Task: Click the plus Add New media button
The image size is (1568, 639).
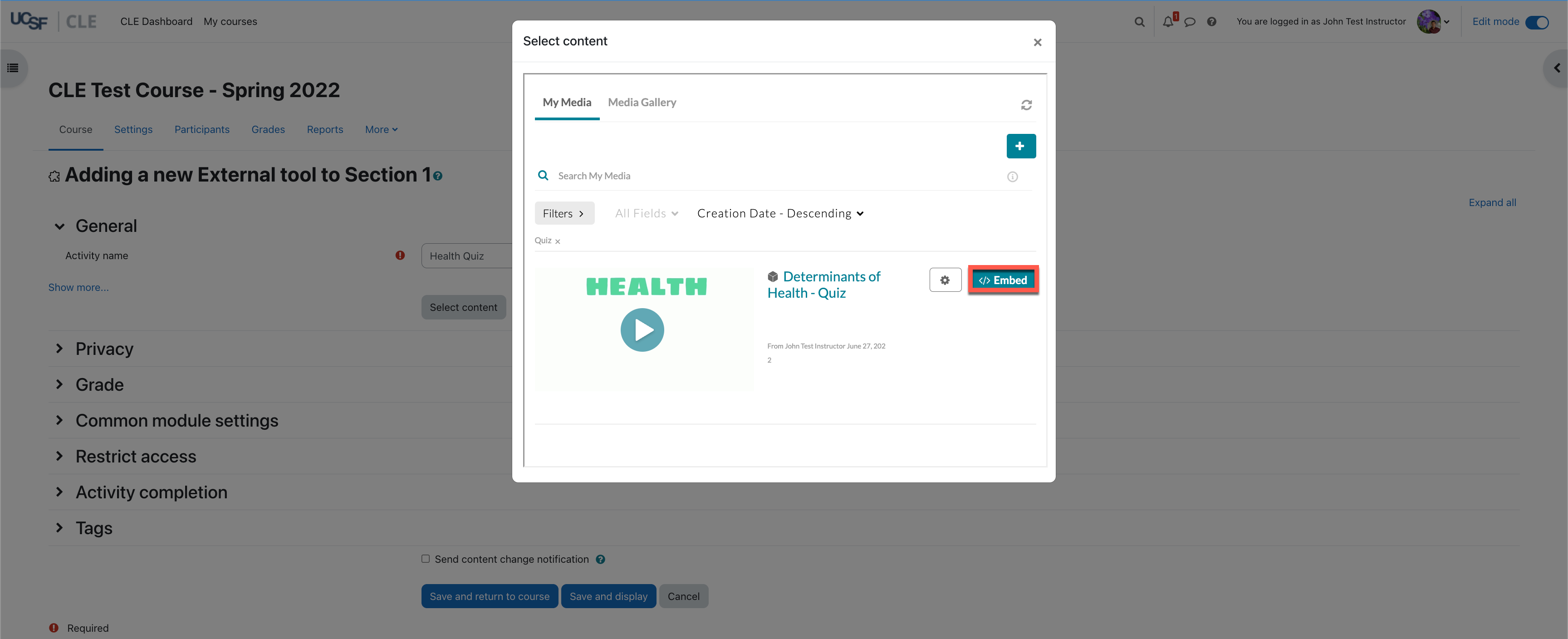Action: [x=1021, y=146]
